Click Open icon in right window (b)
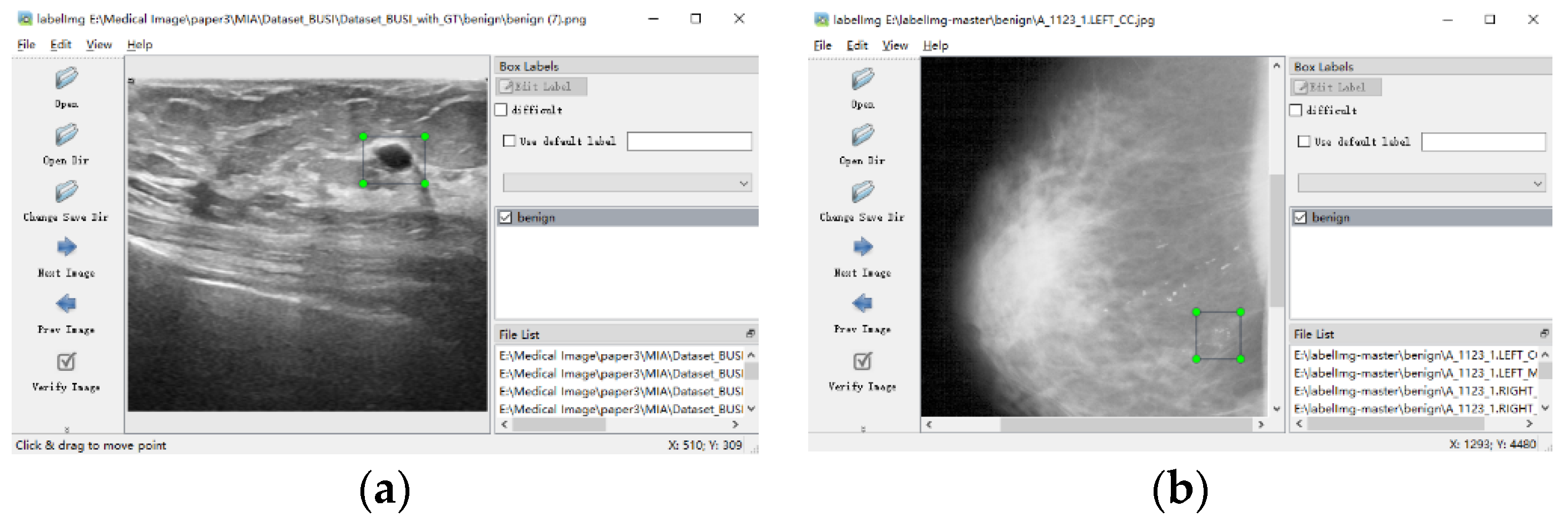This screenshot has height=526, width=1568. [x=863, y=79]
